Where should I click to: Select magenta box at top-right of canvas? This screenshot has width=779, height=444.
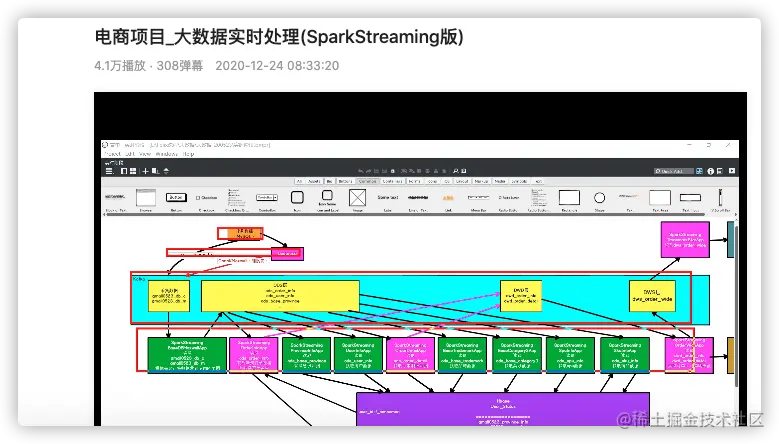[x=685, y=239]
